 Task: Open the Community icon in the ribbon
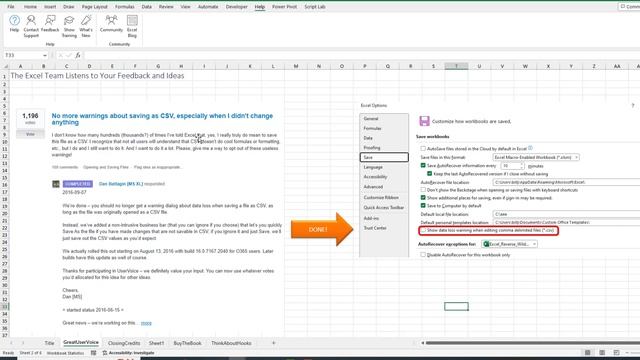111,24
